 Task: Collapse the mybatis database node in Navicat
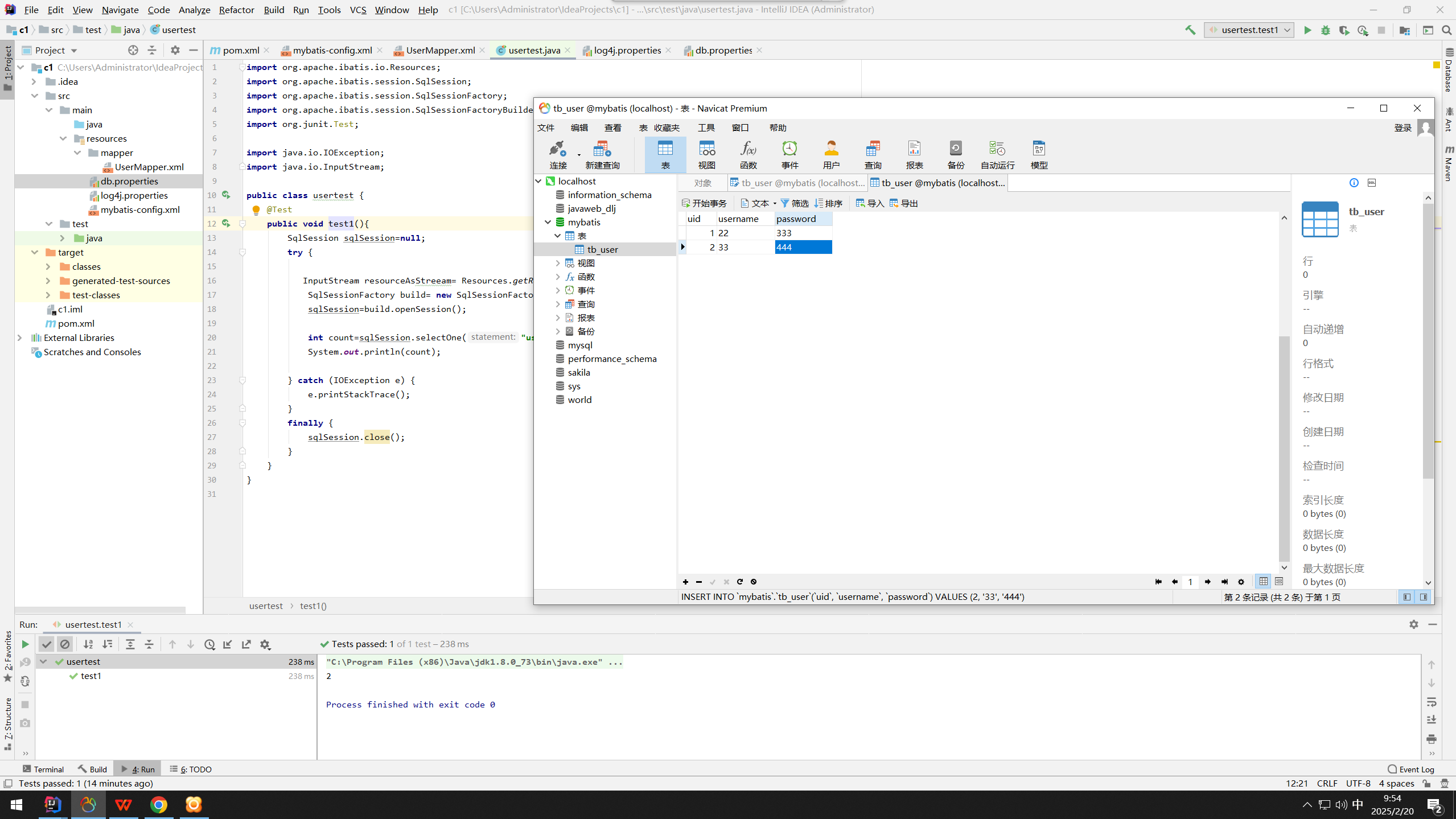coord(548,222)
